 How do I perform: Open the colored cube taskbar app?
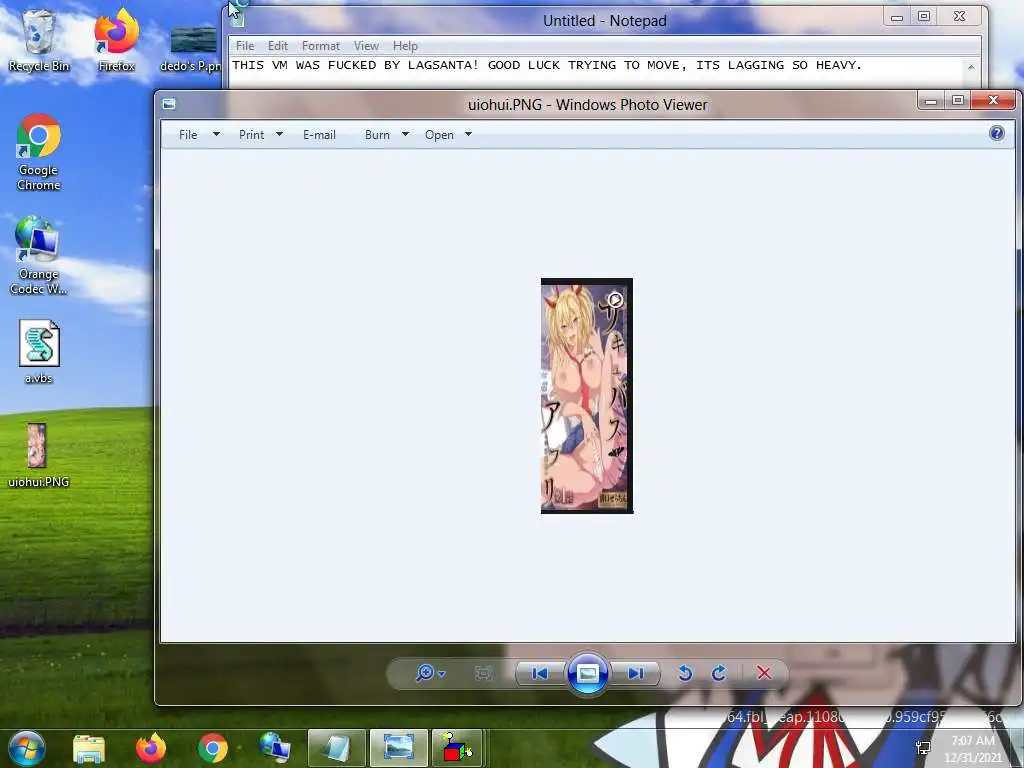457,748
